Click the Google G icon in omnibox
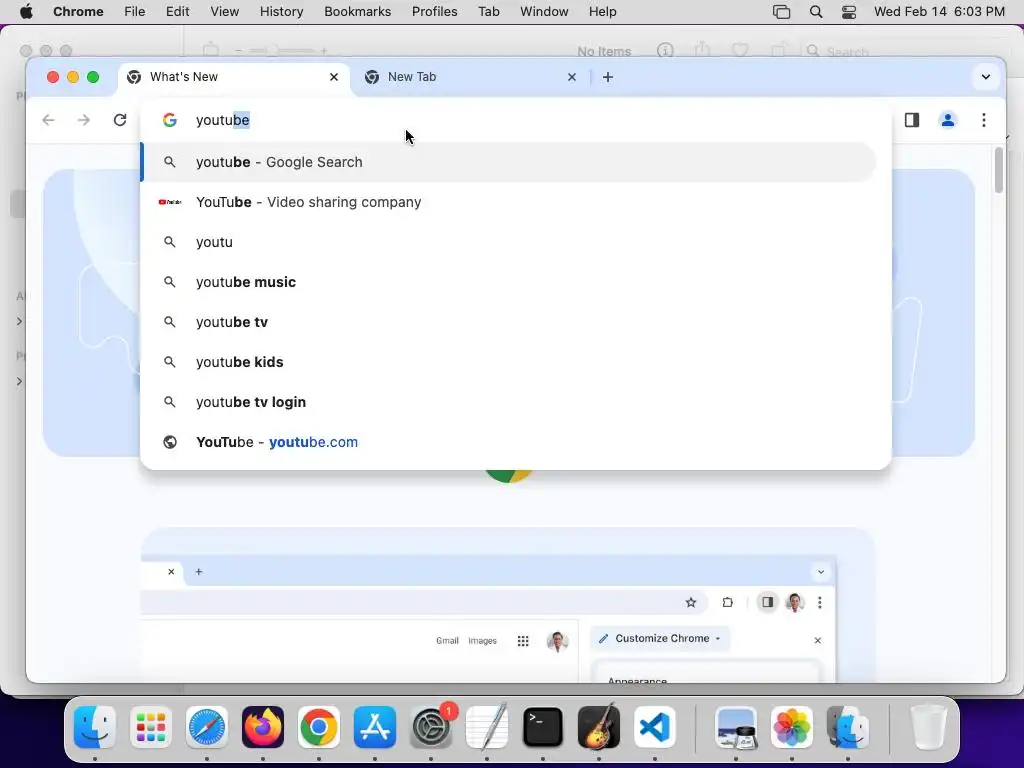 coord(170,120)
